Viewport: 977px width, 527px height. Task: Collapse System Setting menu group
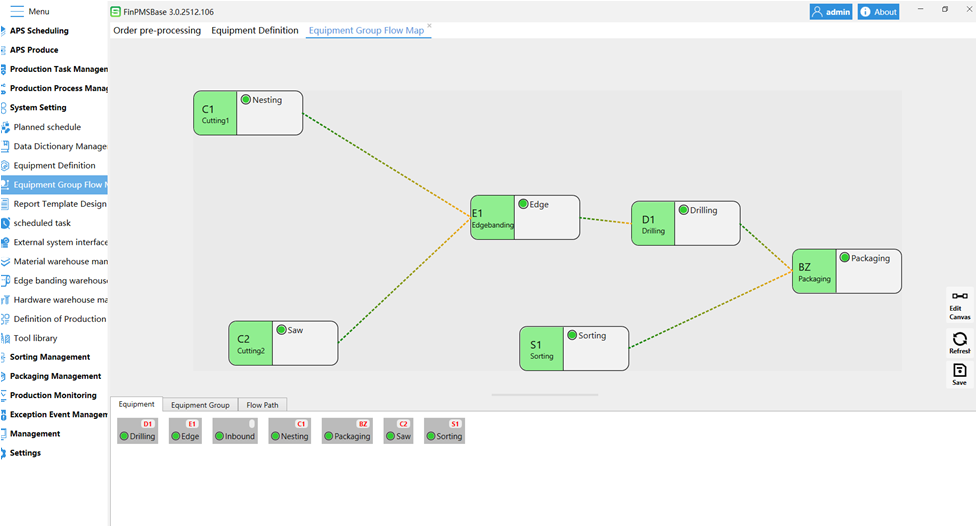37,108
